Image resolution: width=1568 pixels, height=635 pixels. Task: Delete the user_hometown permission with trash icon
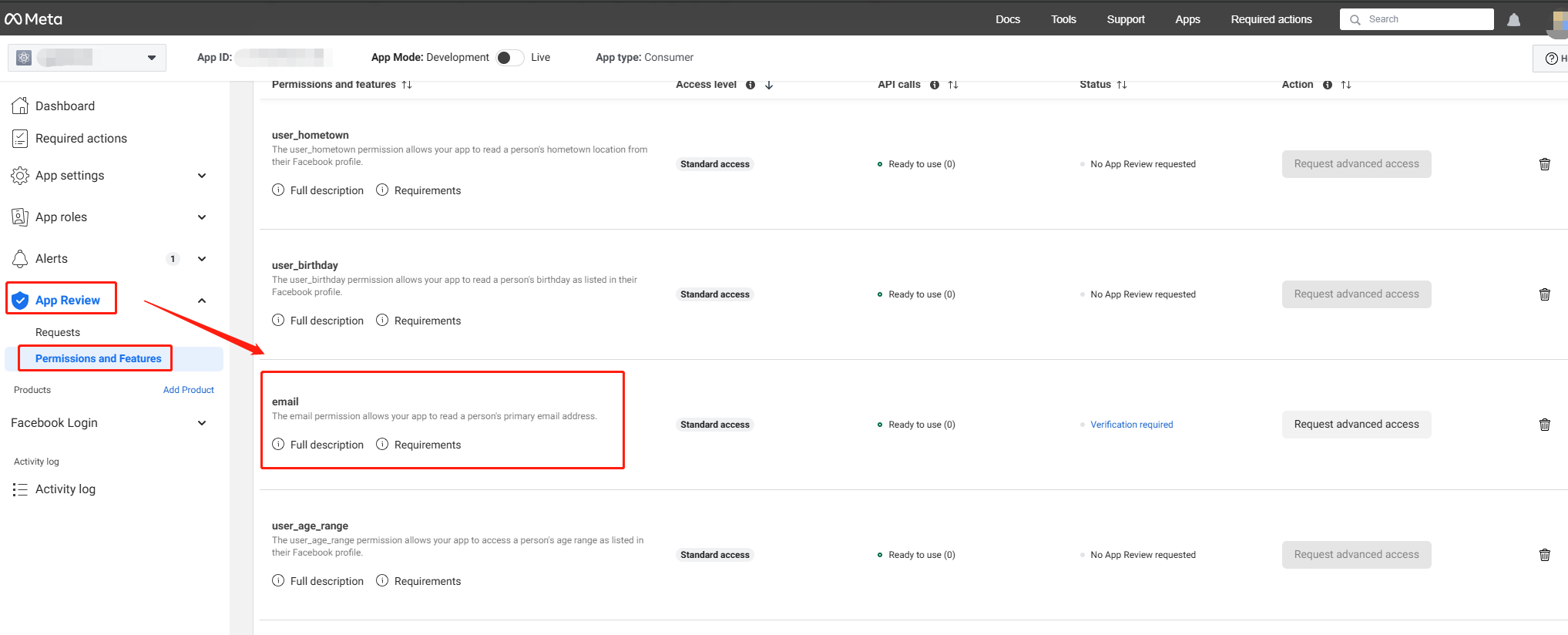pos(1544,164)
